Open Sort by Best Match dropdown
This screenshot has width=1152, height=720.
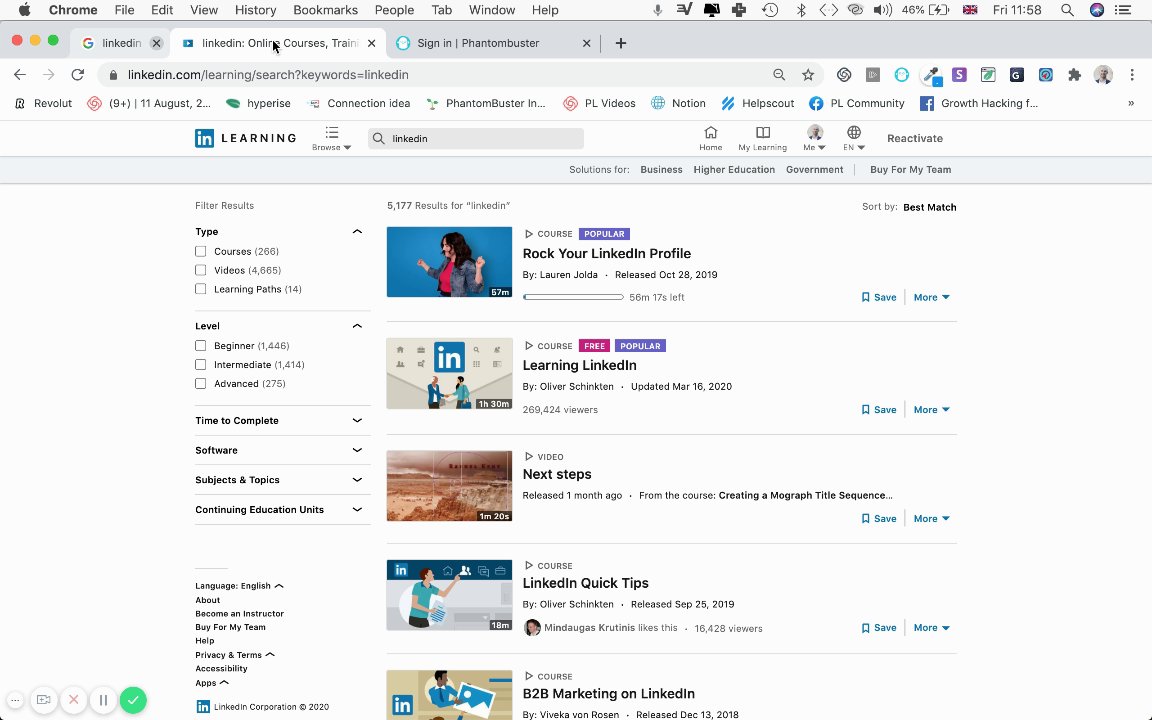pyautogui.click(x=929, y=207)
